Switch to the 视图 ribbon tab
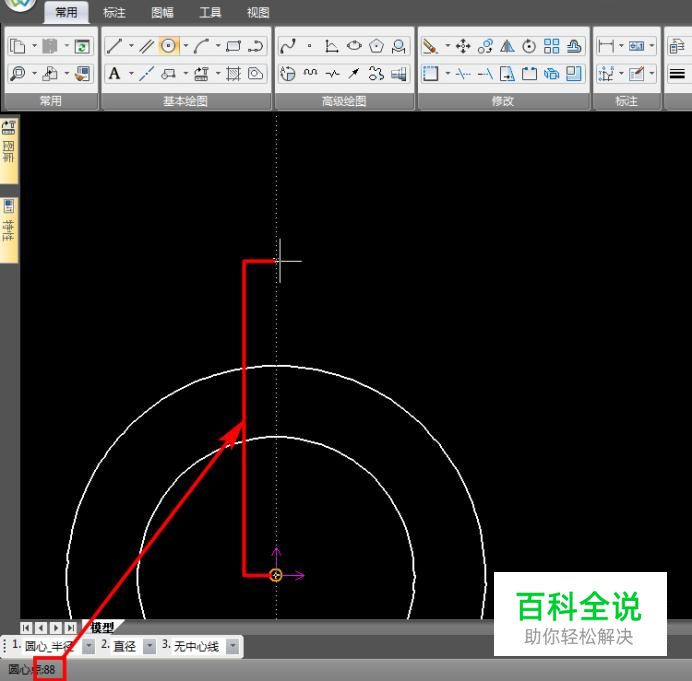Image resolution: width=692 pixels, height=681 pixels. pyautogui.click(x=258, y=12)
